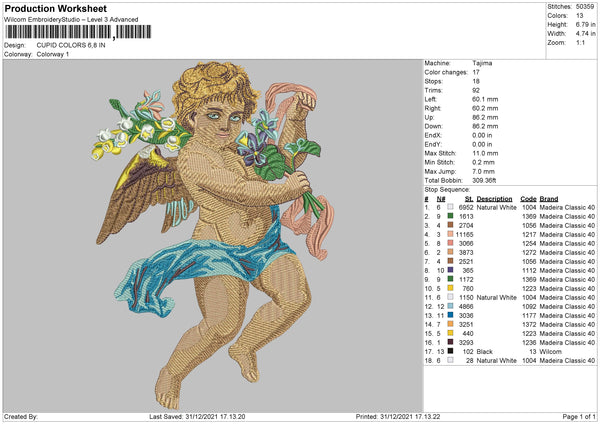
Task: Select thread code 1177 in stop 13
Action: pyautogui.click(x=529, y=315)
